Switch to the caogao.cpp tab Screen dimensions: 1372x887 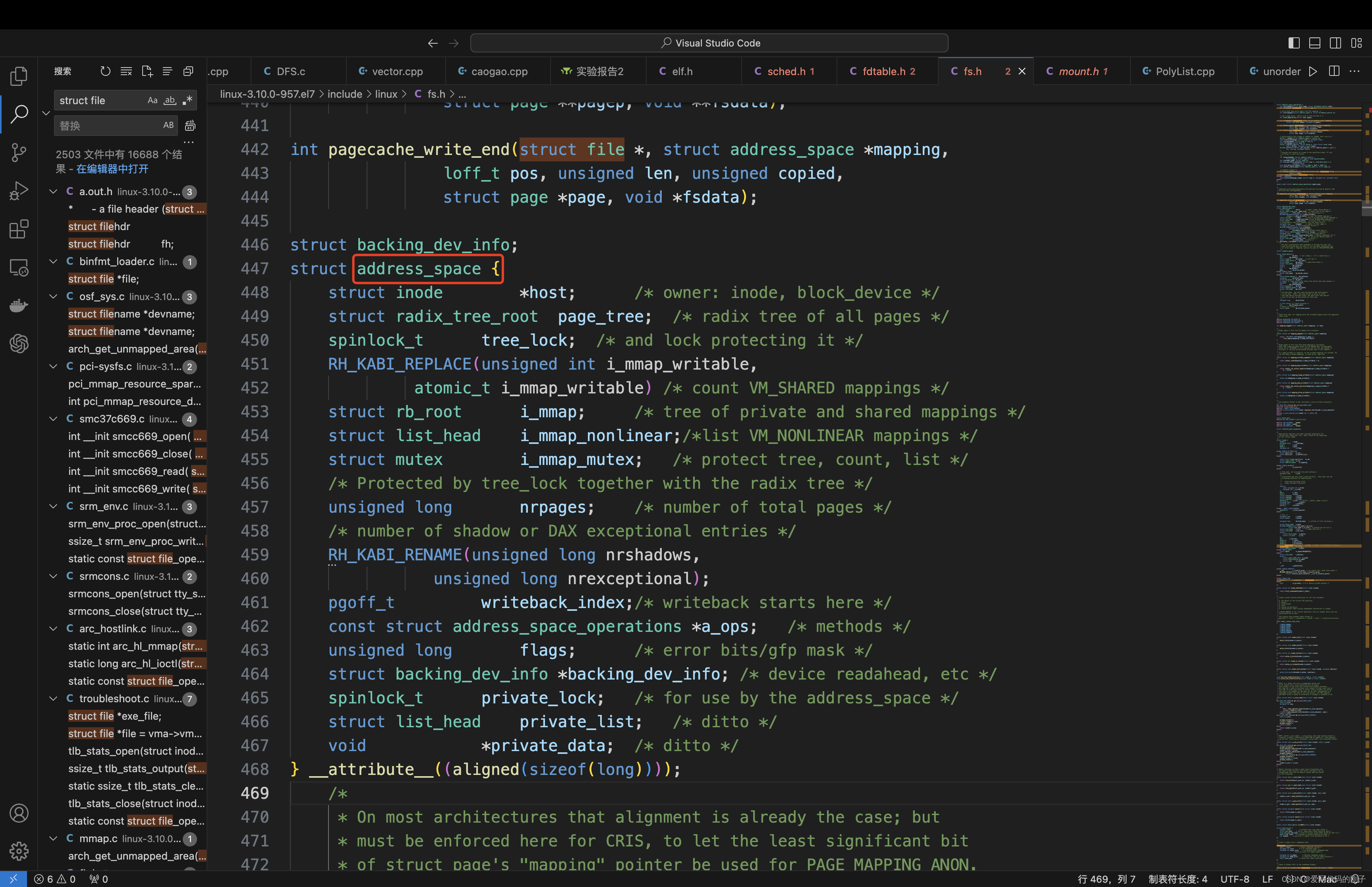pyautogui.click(x=497, y=72)
